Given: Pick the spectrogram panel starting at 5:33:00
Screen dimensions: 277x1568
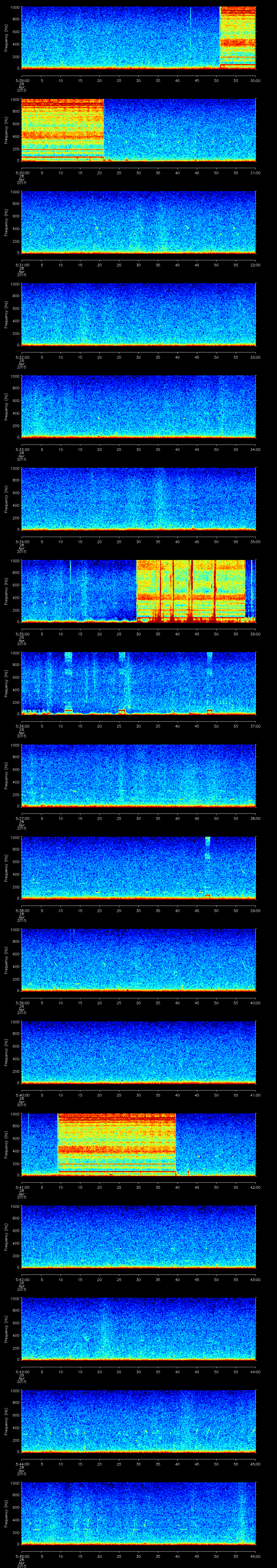Looking at the screenshot, I should pos(139,407).
